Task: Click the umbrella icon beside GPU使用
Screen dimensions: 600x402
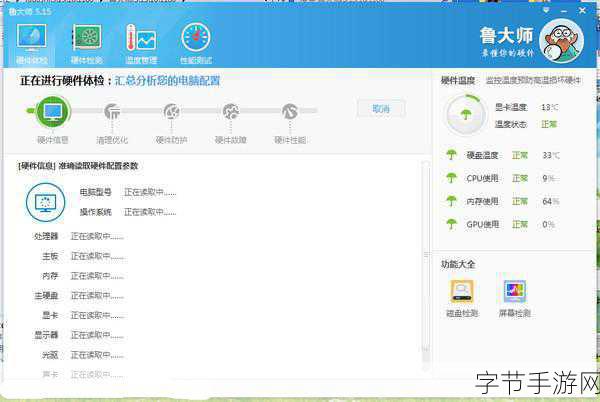Action: [452, 224]
